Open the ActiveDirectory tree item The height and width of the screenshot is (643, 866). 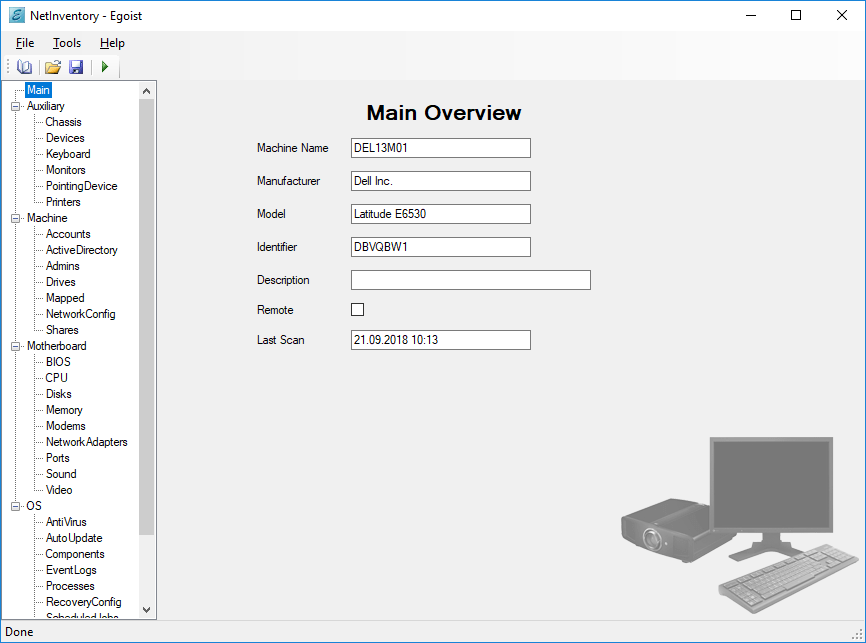click(82, 250)
